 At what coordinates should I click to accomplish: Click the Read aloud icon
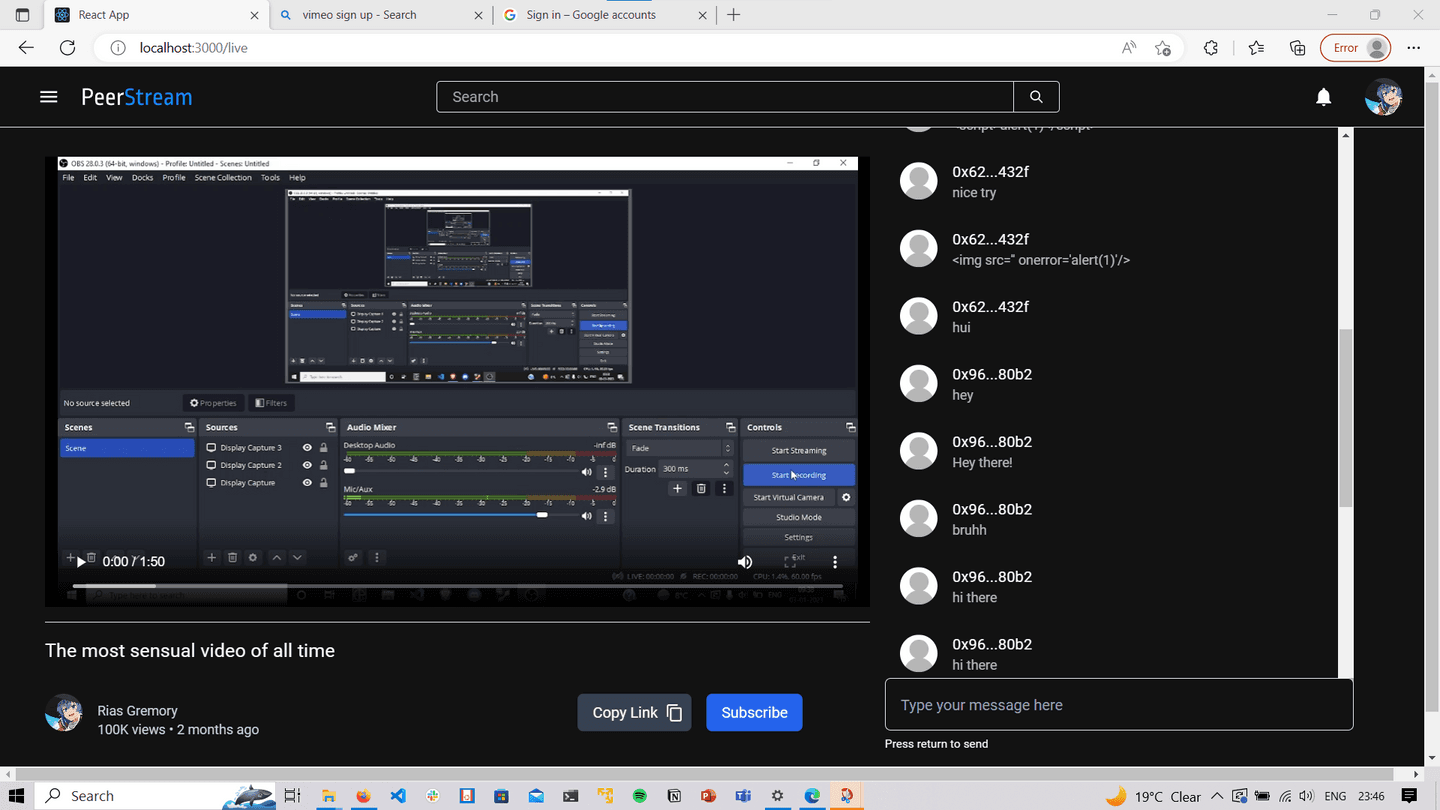tap(1129, 48)
